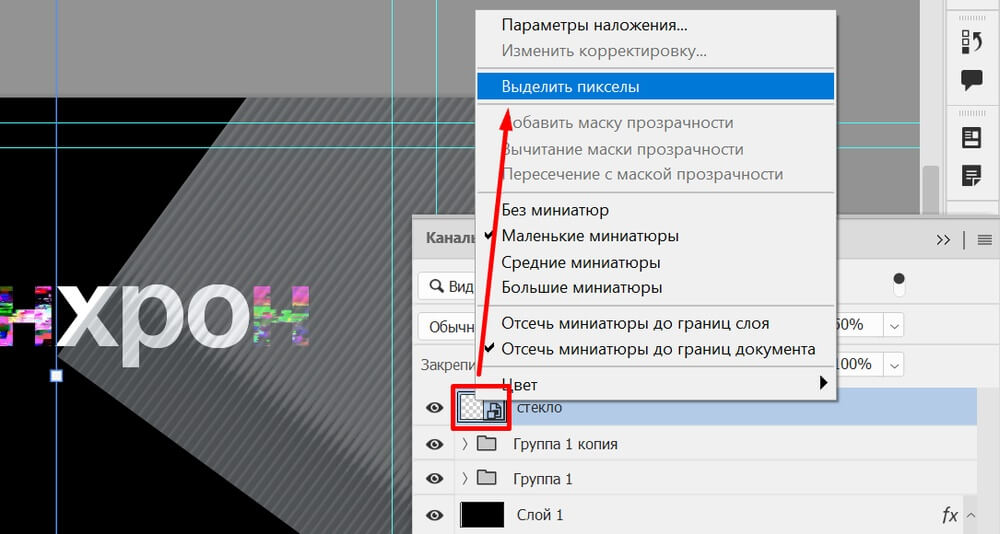Click the fx effects icon on Слой 1
Screen dimensions: 1000x534
tap(950, 514)
